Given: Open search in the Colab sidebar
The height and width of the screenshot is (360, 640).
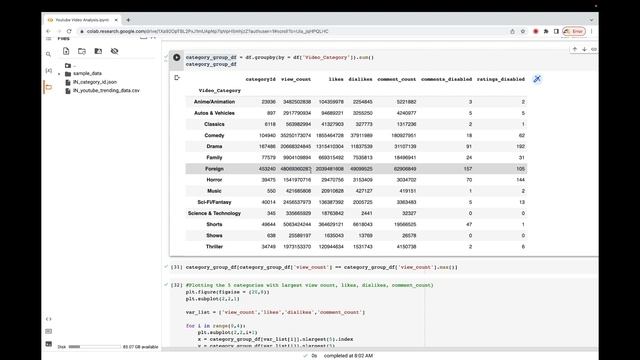Looking at the screenshot, I should [49, 54].
